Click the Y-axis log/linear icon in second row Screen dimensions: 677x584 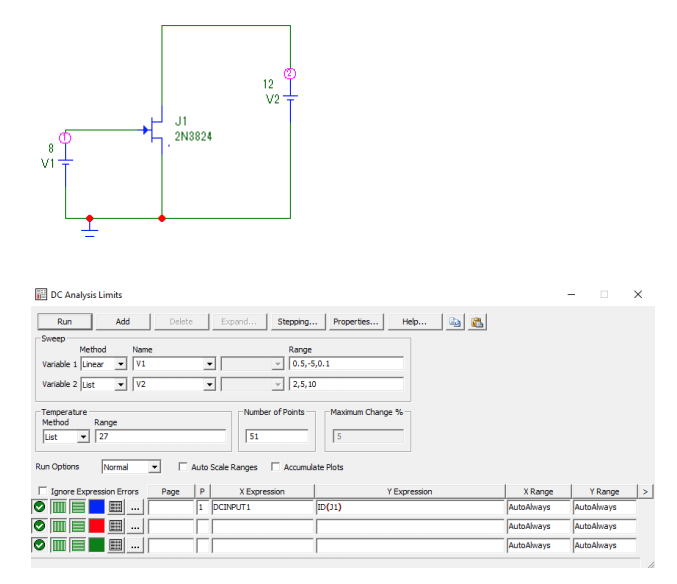coord(78,526)
